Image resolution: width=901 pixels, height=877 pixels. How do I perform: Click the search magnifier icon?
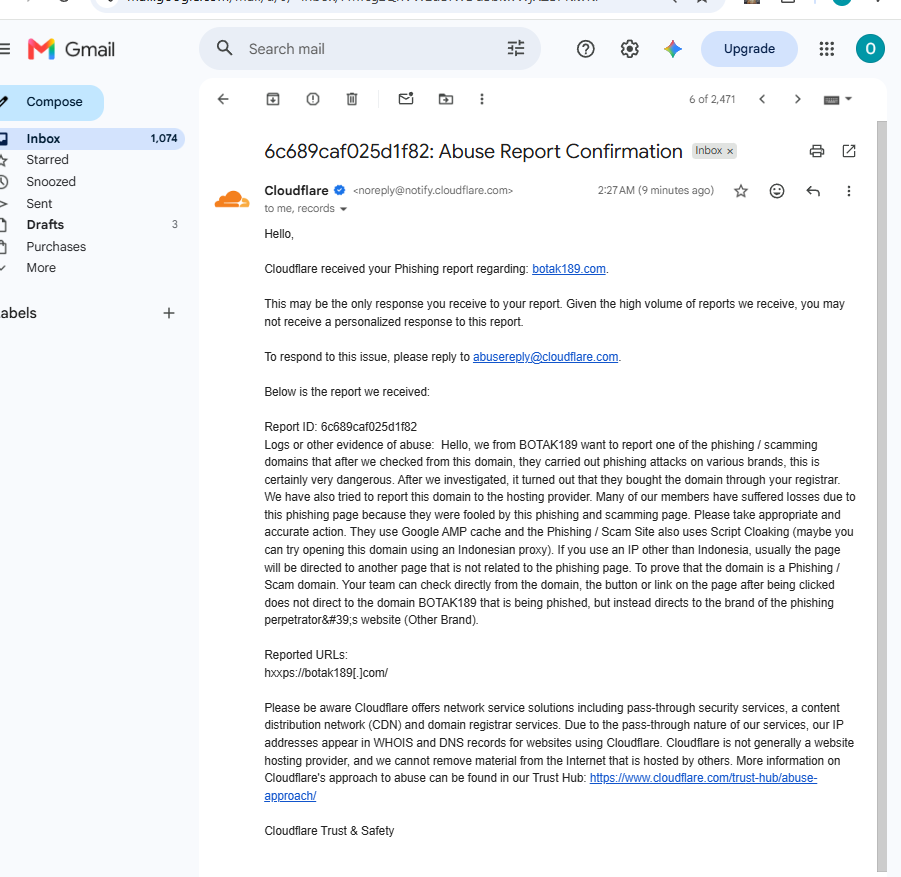[x=225, y=48]
